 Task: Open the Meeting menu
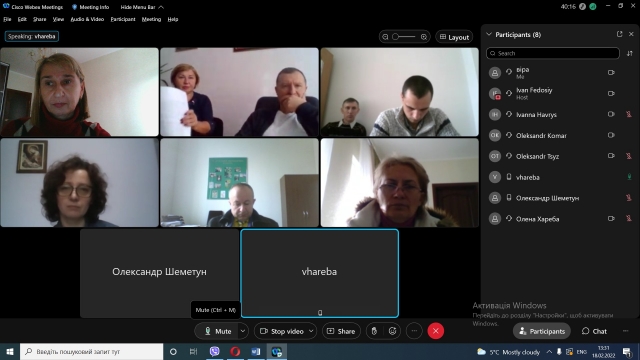[x=151, y=19]
